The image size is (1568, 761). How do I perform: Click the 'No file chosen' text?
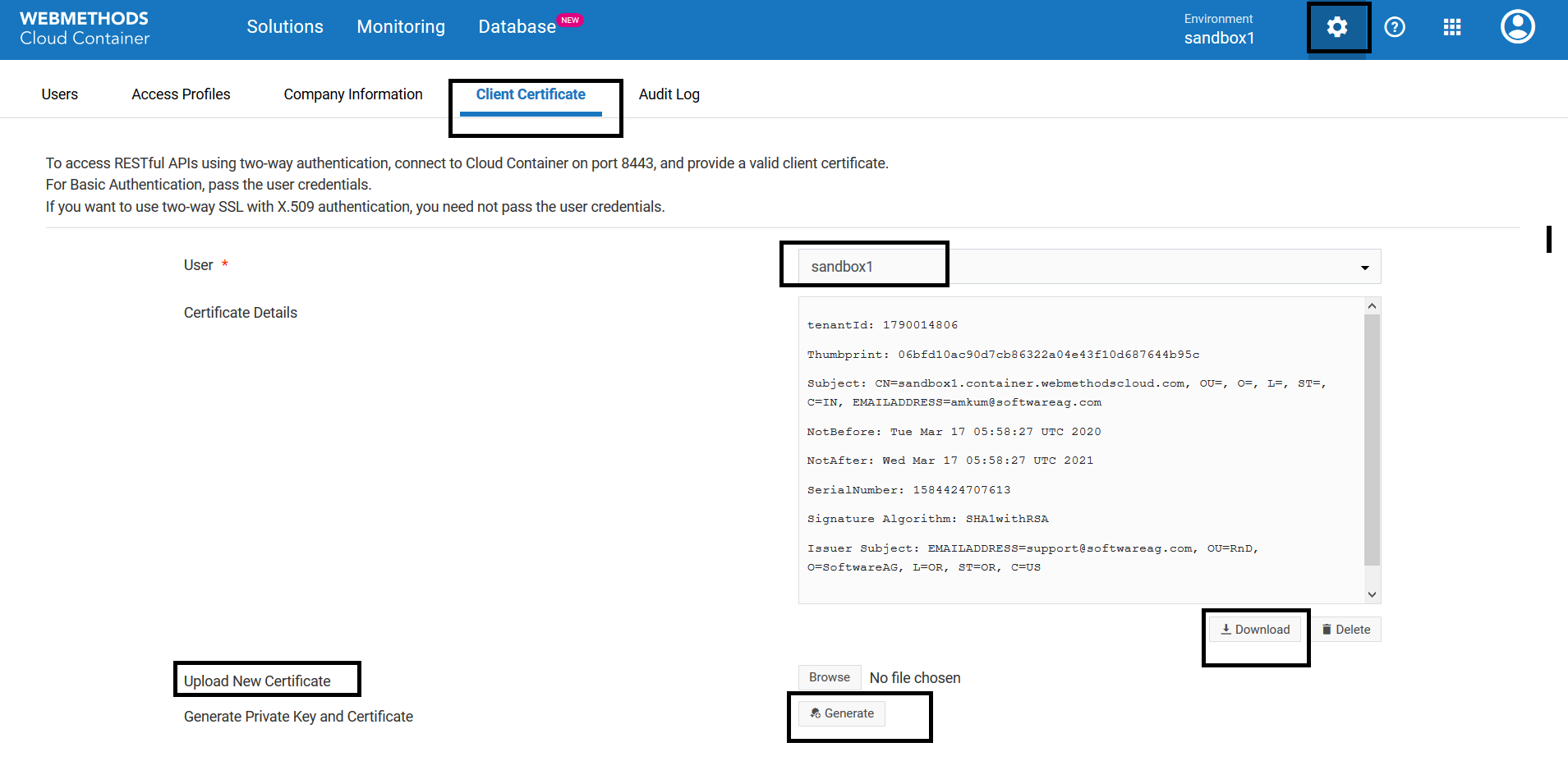click(x=915, y=678)
